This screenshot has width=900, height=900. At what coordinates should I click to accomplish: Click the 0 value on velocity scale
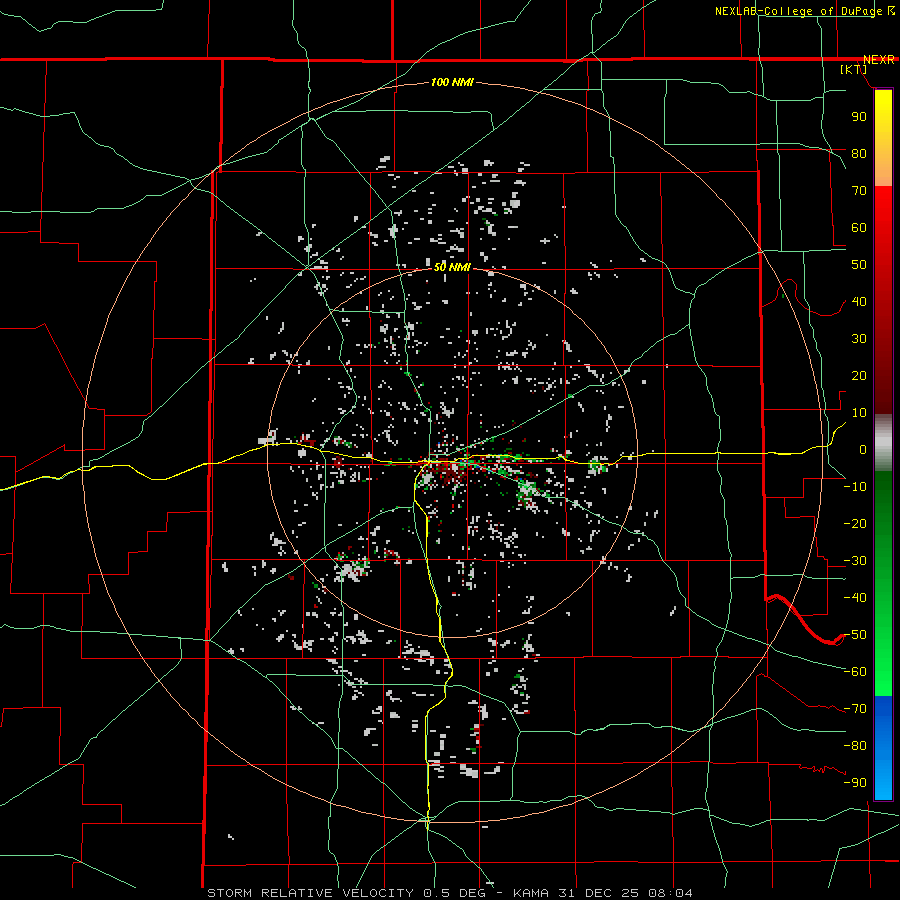pos(863,449)
